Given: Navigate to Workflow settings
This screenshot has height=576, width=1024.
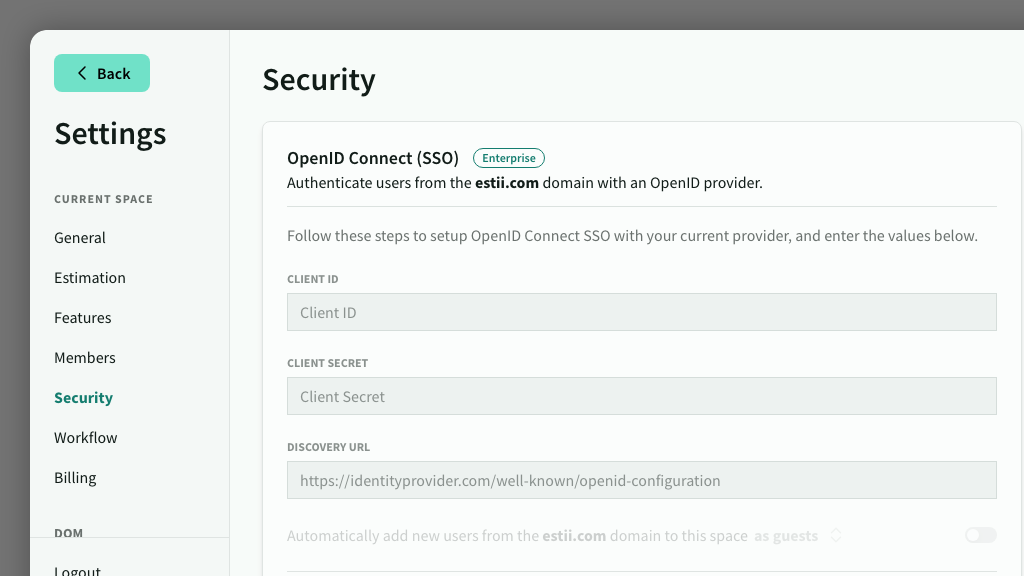Looking at the screenshot, I should (86, 438).
